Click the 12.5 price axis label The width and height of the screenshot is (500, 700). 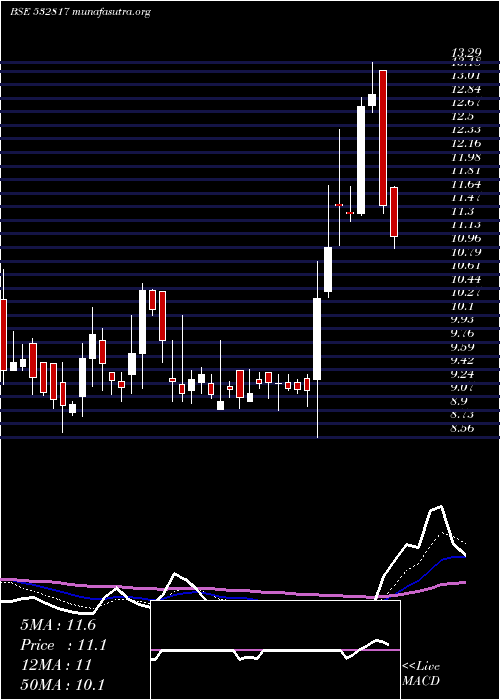pos(462,117)
